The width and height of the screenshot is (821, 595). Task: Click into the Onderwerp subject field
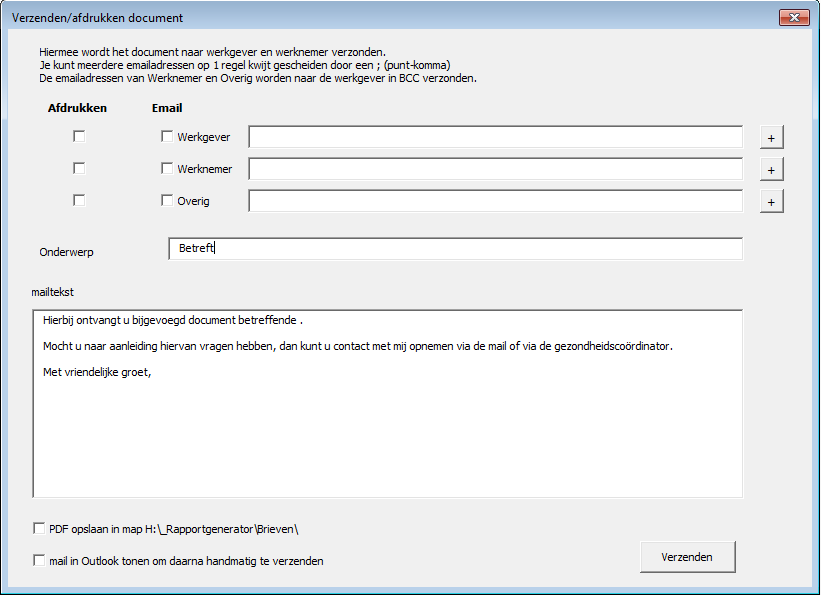455,248
